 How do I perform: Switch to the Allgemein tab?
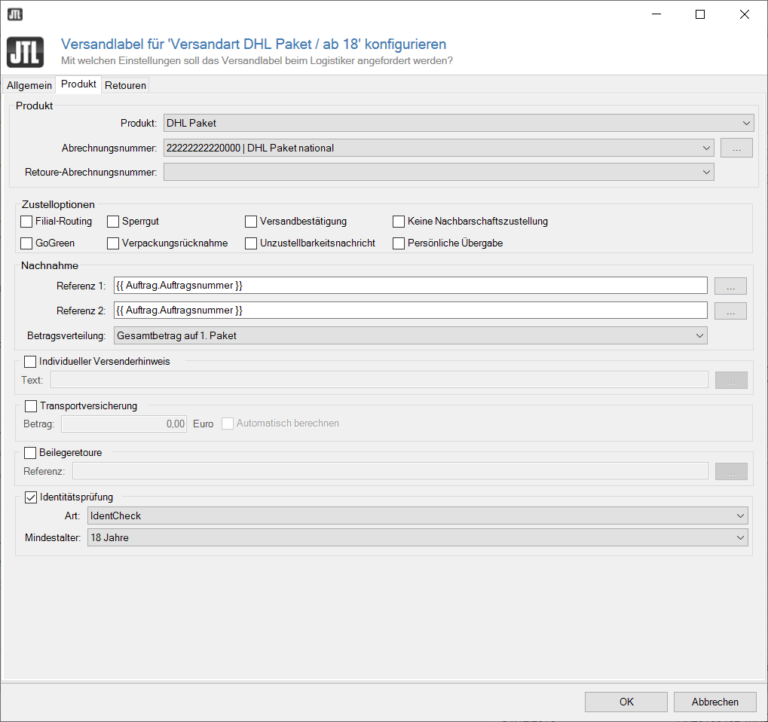(29, 85)
